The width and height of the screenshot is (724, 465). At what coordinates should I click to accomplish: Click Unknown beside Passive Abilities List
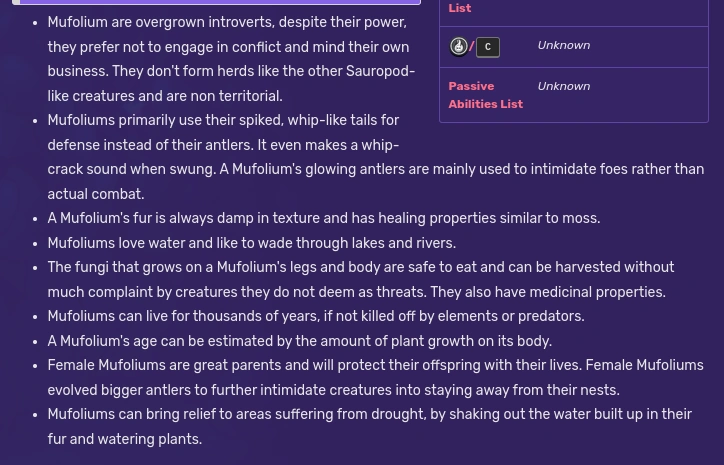[563, 86]
